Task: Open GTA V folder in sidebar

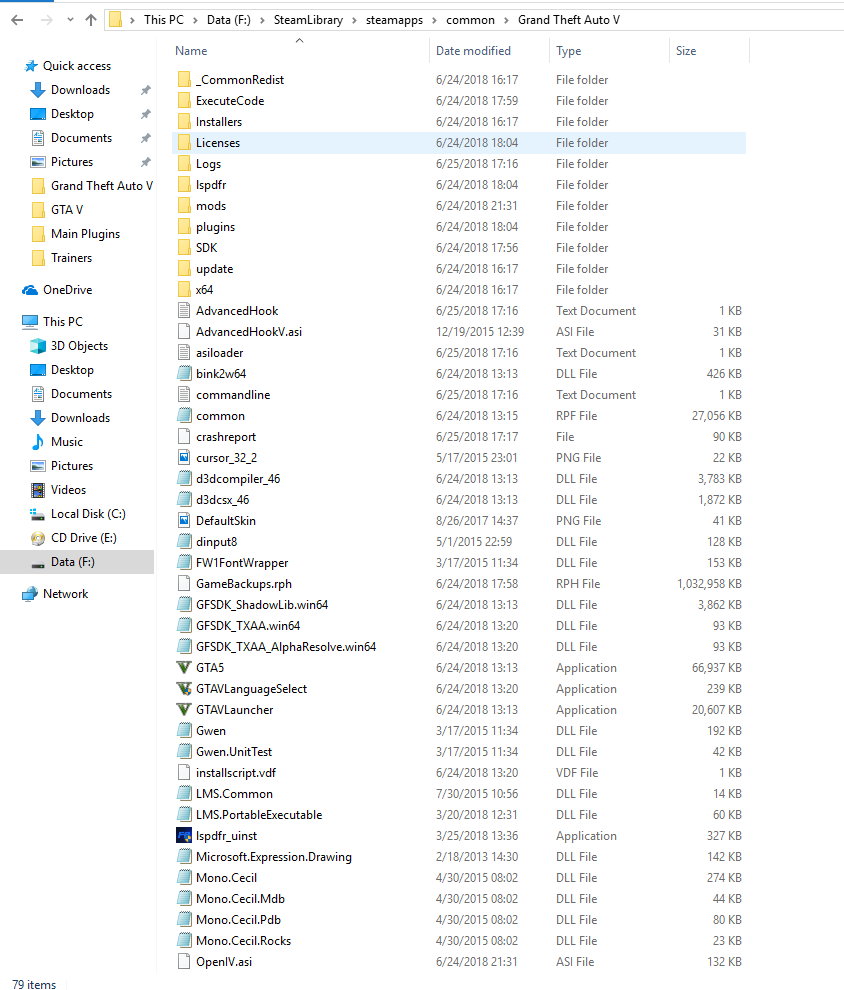Action: pos(66,210)
